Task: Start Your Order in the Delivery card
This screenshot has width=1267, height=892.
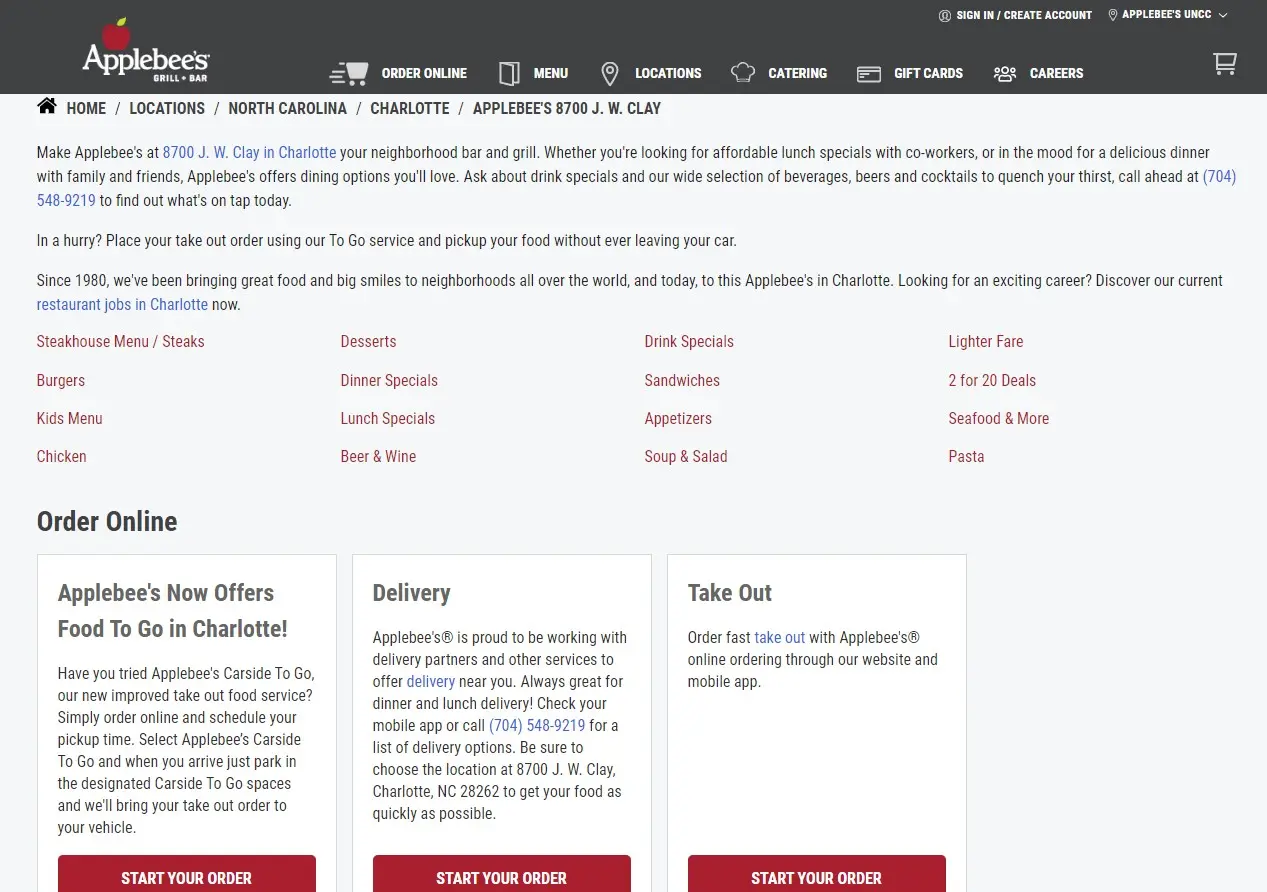Action: [x=502, y=875]
